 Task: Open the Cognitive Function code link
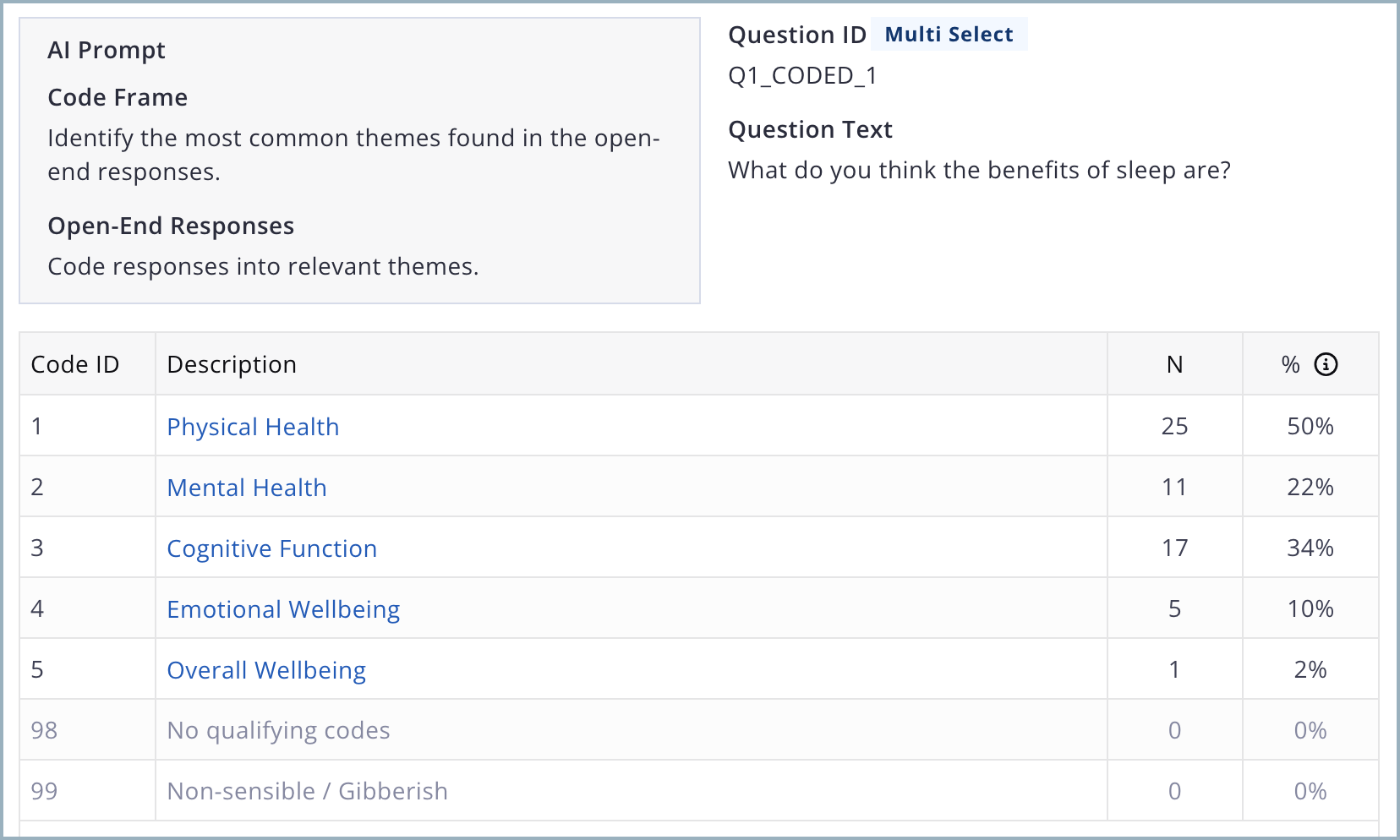(272, 548)
